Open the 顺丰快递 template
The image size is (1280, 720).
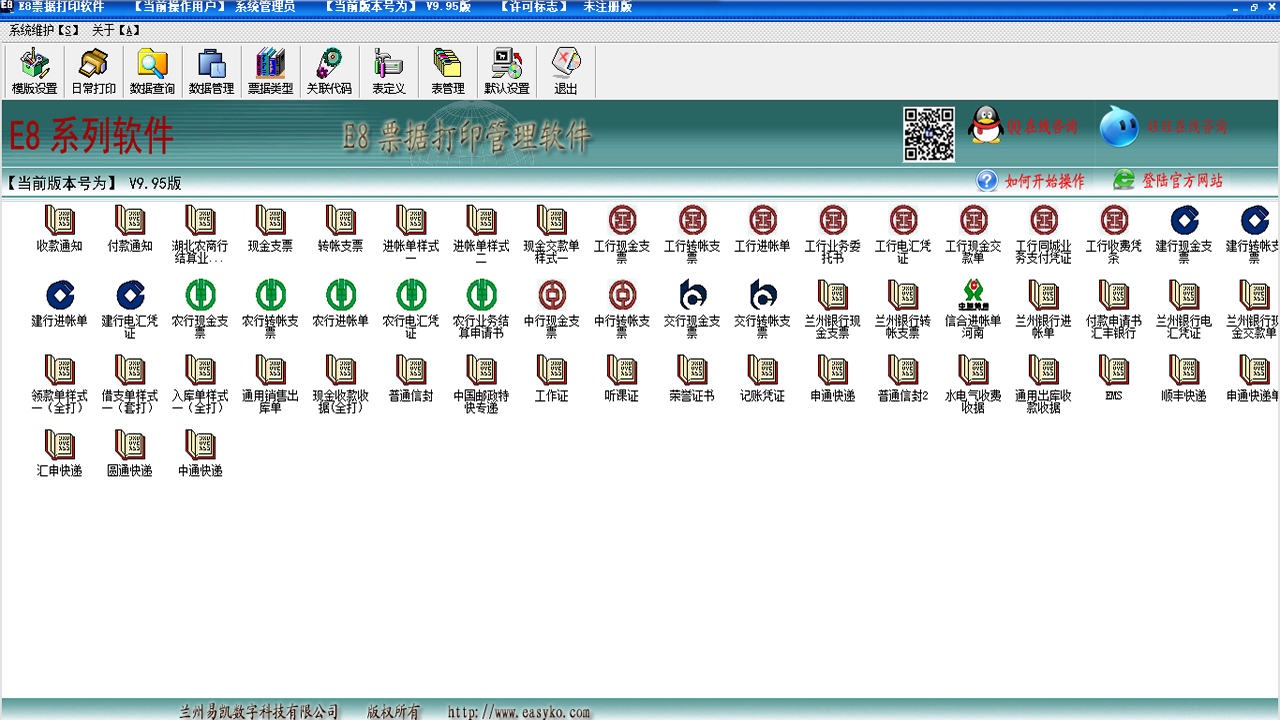click(1184, 378)
